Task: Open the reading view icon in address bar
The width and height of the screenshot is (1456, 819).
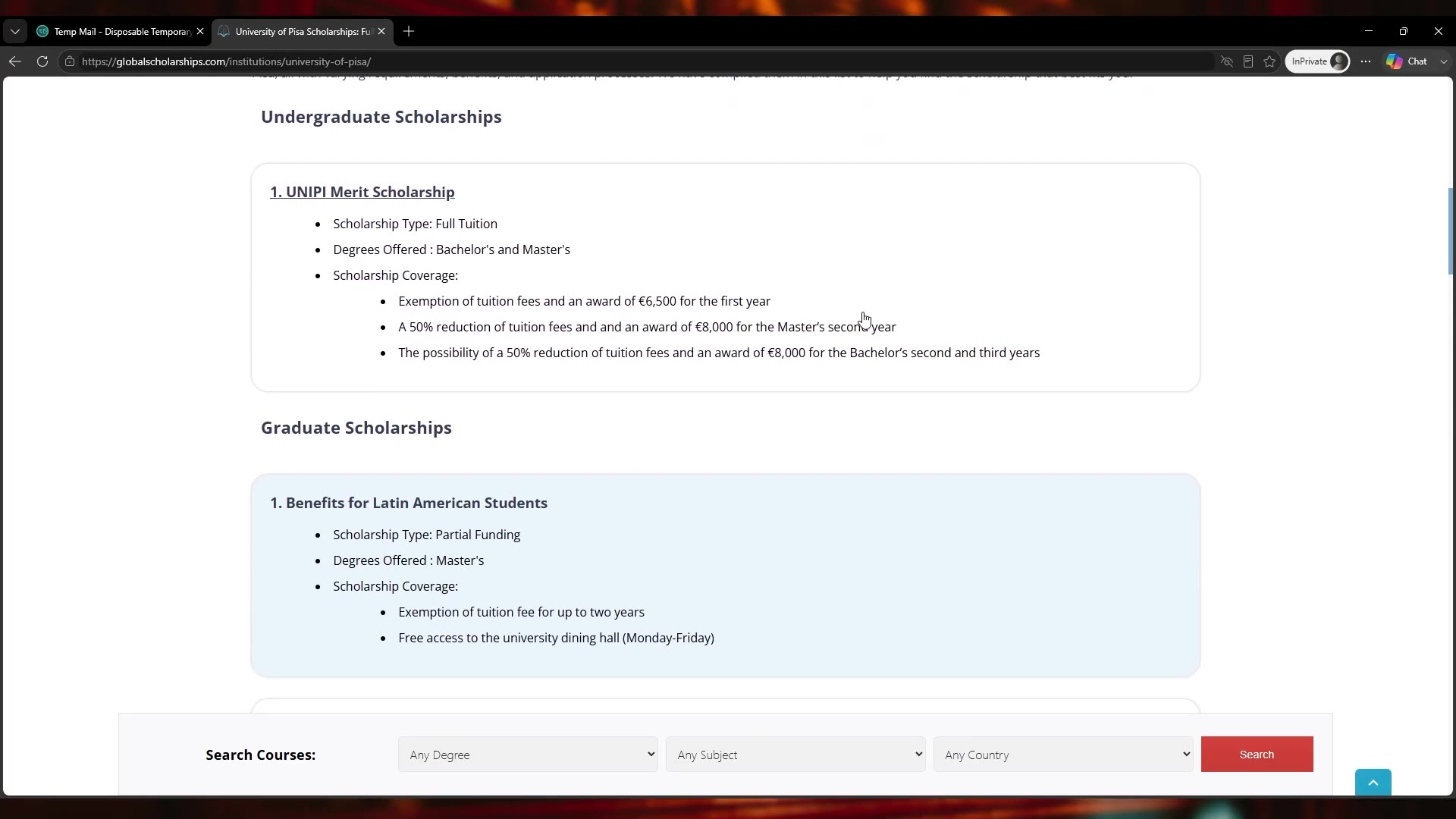Action: point(1248,61)
